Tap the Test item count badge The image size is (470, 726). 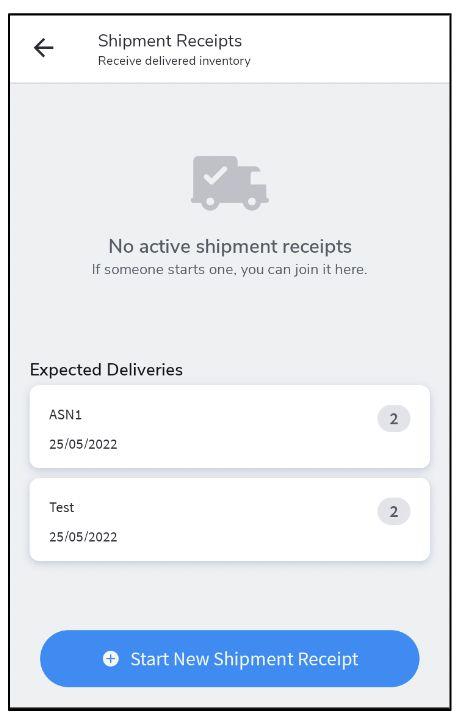point(394,512)
